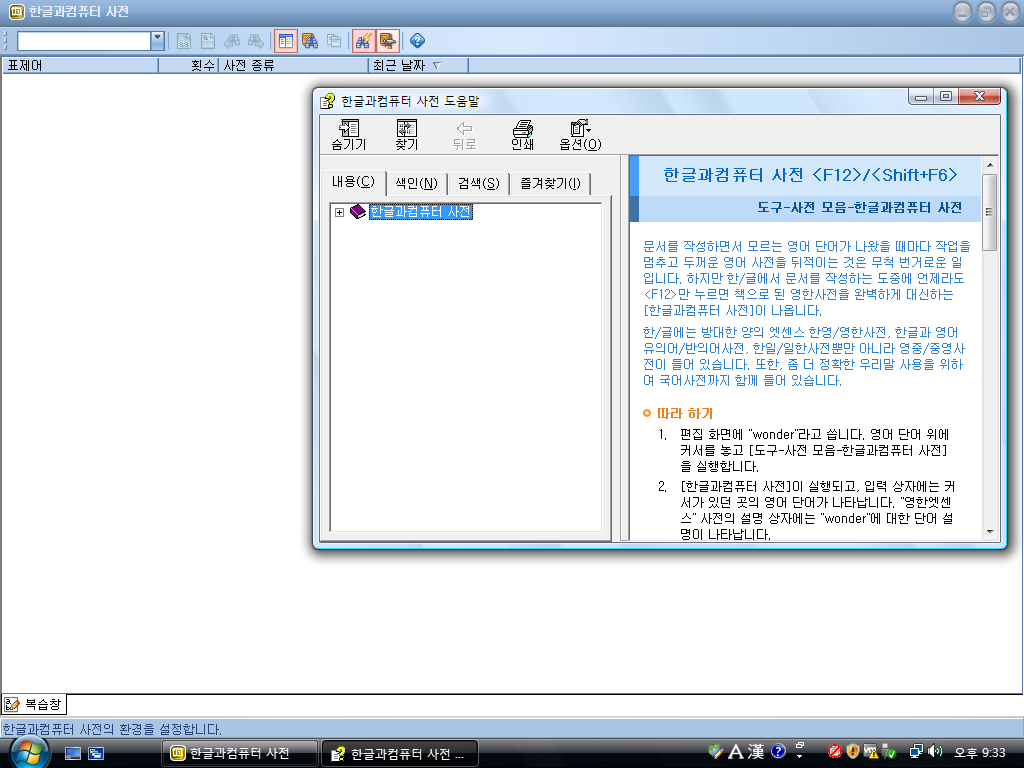Switch to the 즐겨찾기(I) favorites tab
Screen dimensions: 1024x768
(550, 184)
